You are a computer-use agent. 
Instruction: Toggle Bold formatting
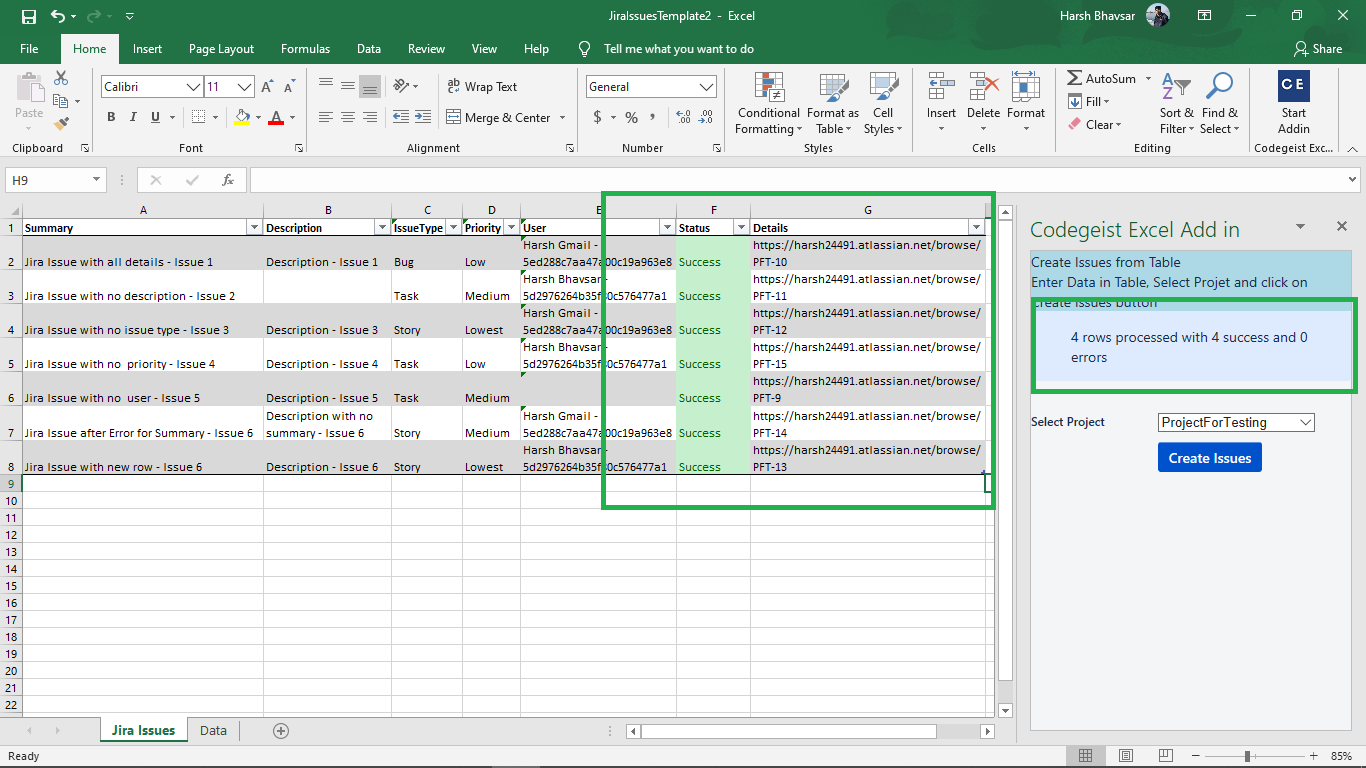[x=111, y=118]
